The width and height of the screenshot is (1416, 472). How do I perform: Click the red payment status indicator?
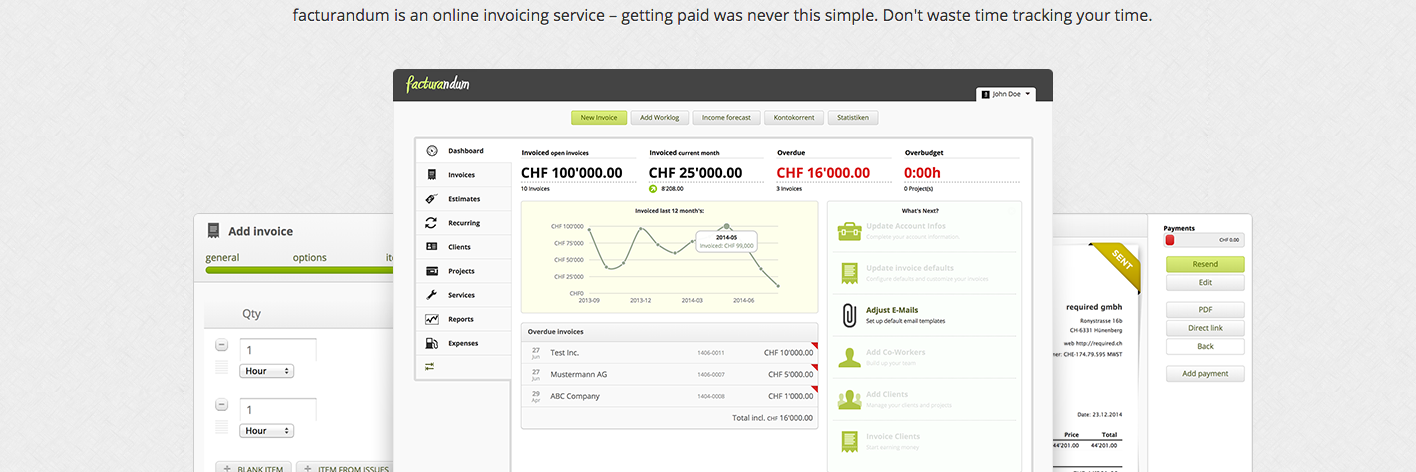coord(1171,240)
